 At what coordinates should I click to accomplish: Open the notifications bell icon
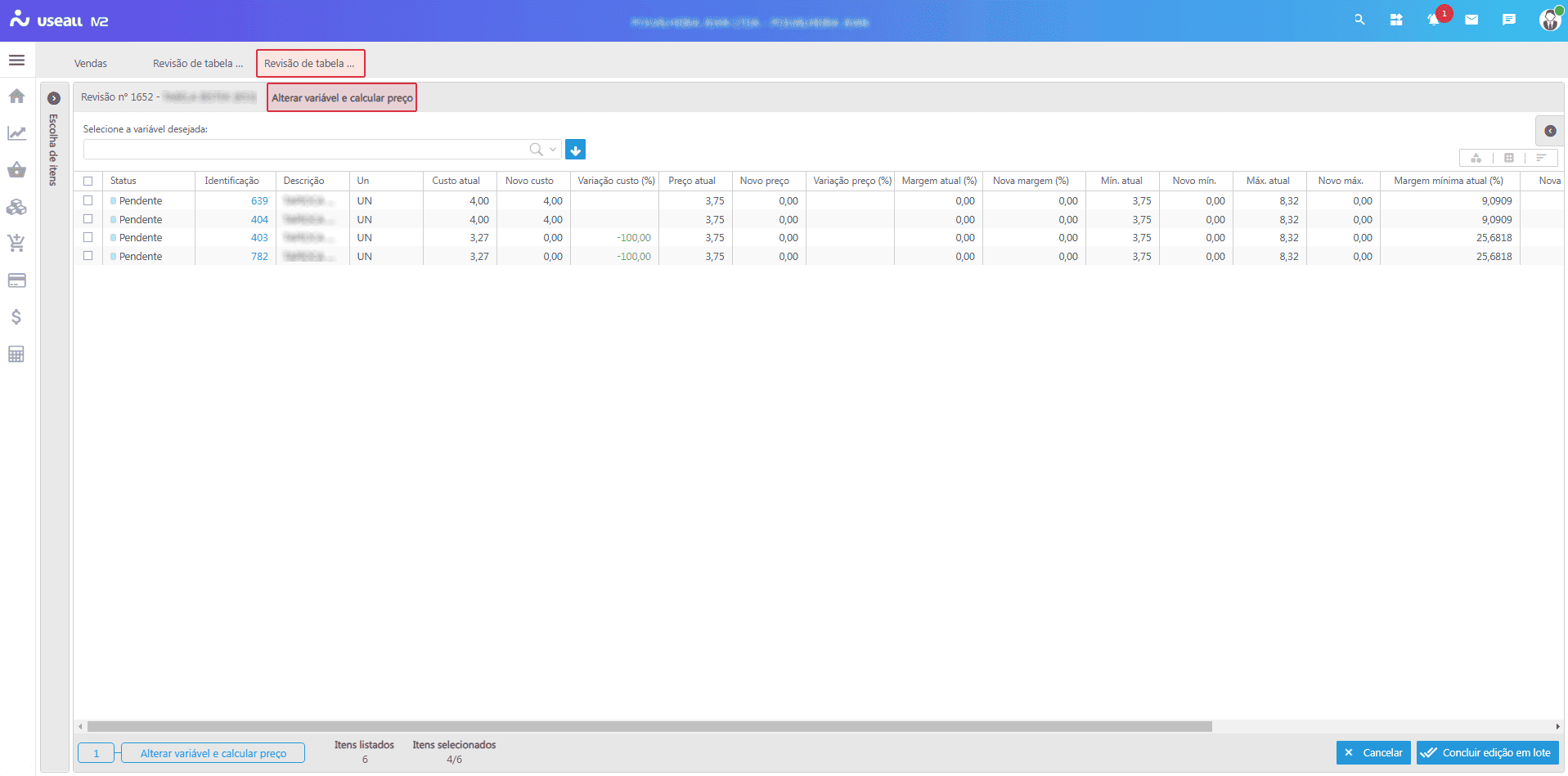1433,20
